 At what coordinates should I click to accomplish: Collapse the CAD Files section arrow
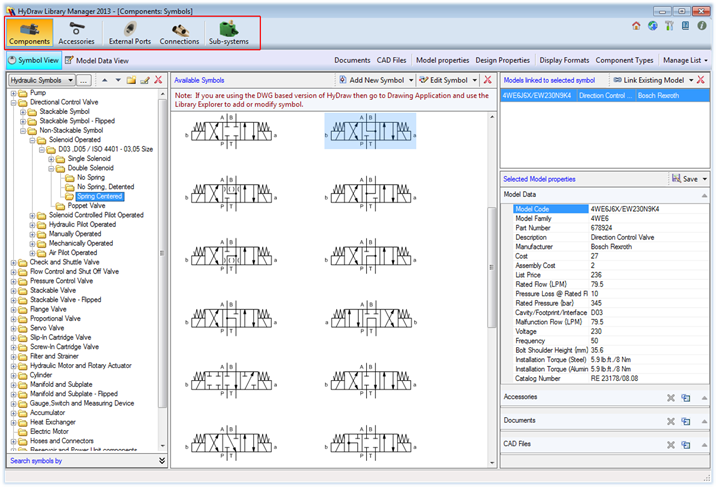(x=705, y=445)
